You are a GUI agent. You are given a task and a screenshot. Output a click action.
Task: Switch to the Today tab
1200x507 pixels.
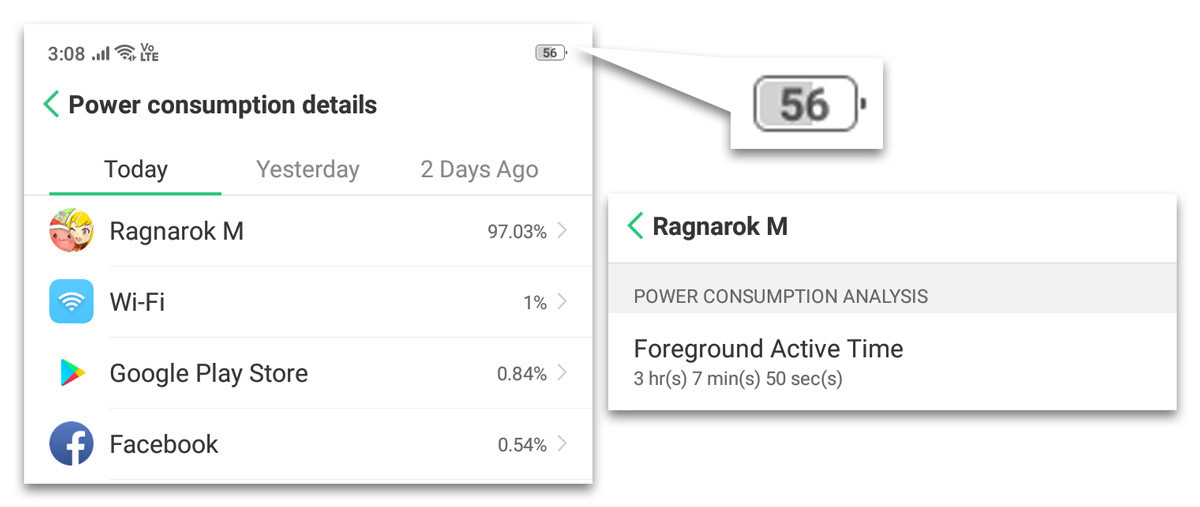tap(136, 169)
